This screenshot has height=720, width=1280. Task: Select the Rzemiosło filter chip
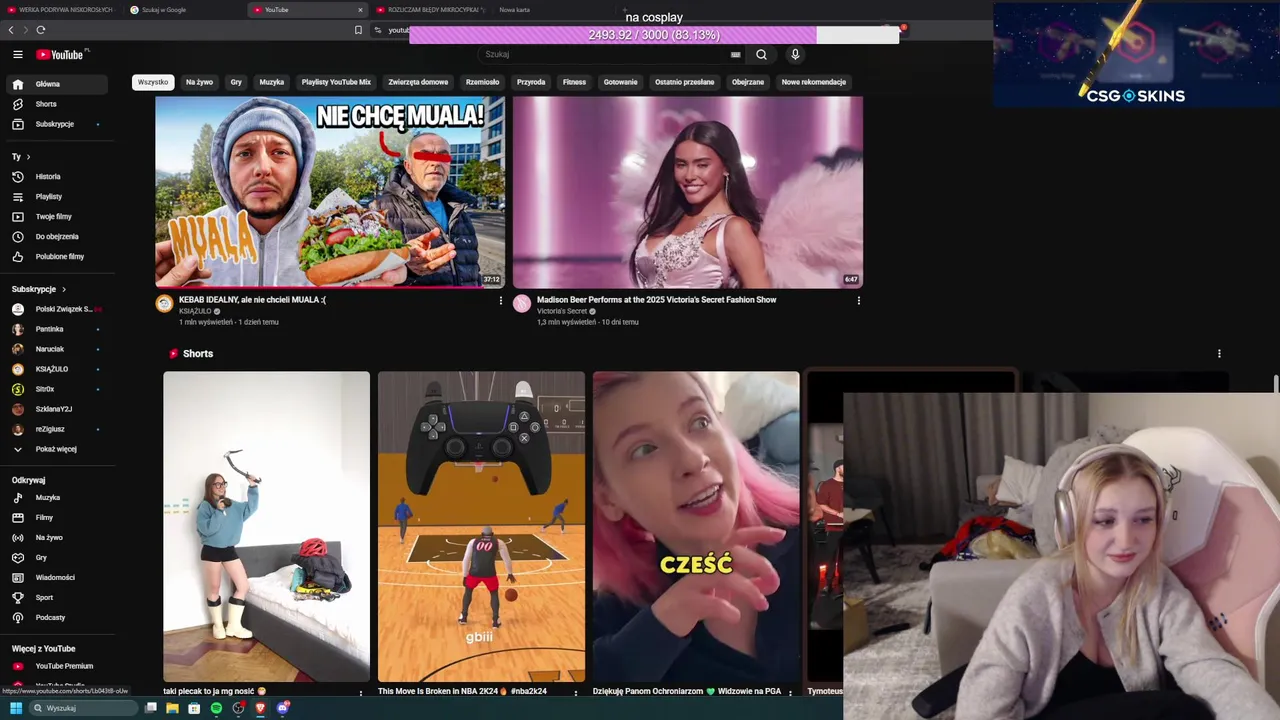pos(482,82)
